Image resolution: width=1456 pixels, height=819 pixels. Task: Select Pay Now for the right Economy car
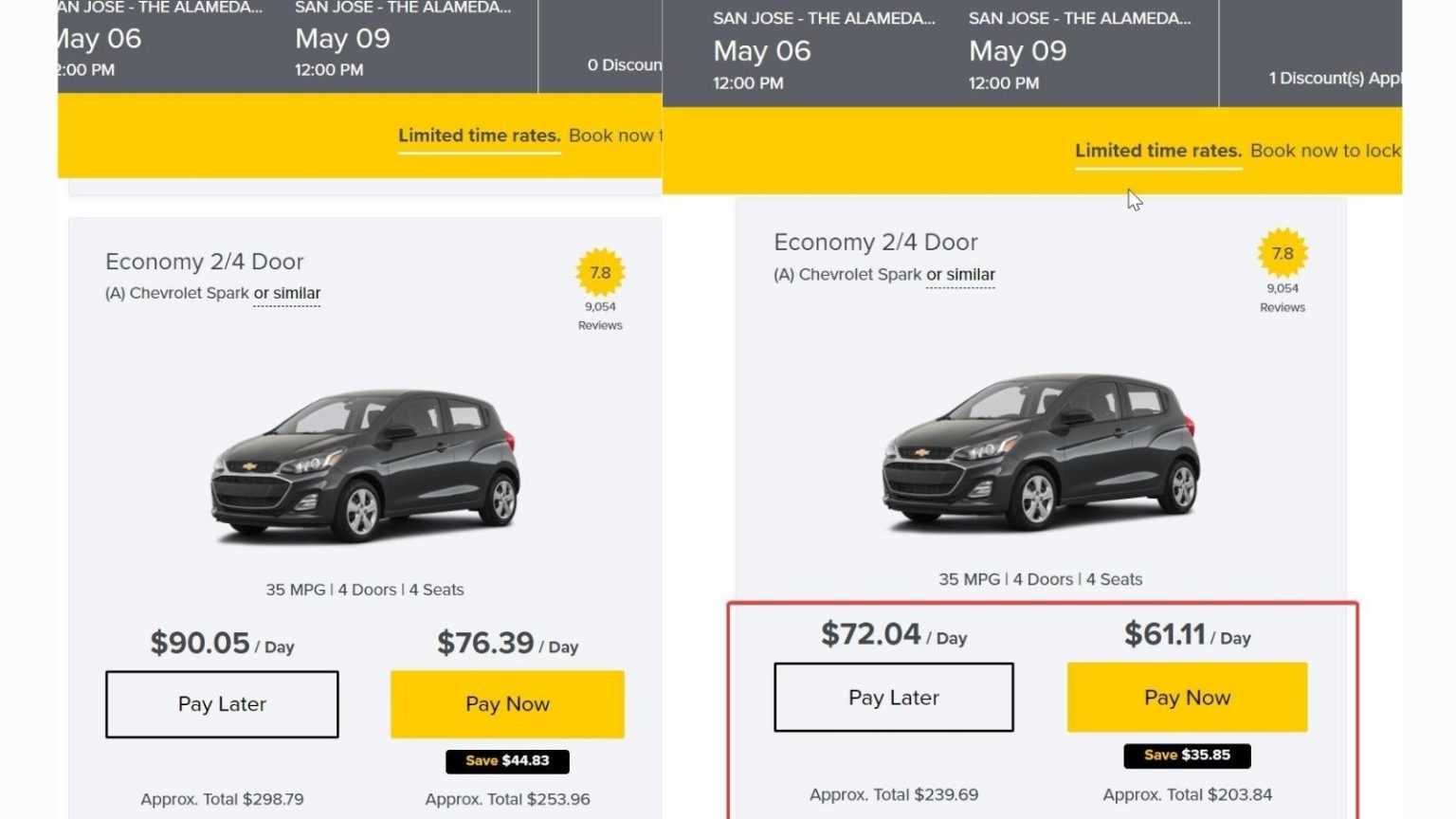click(x=1186, y=697)
